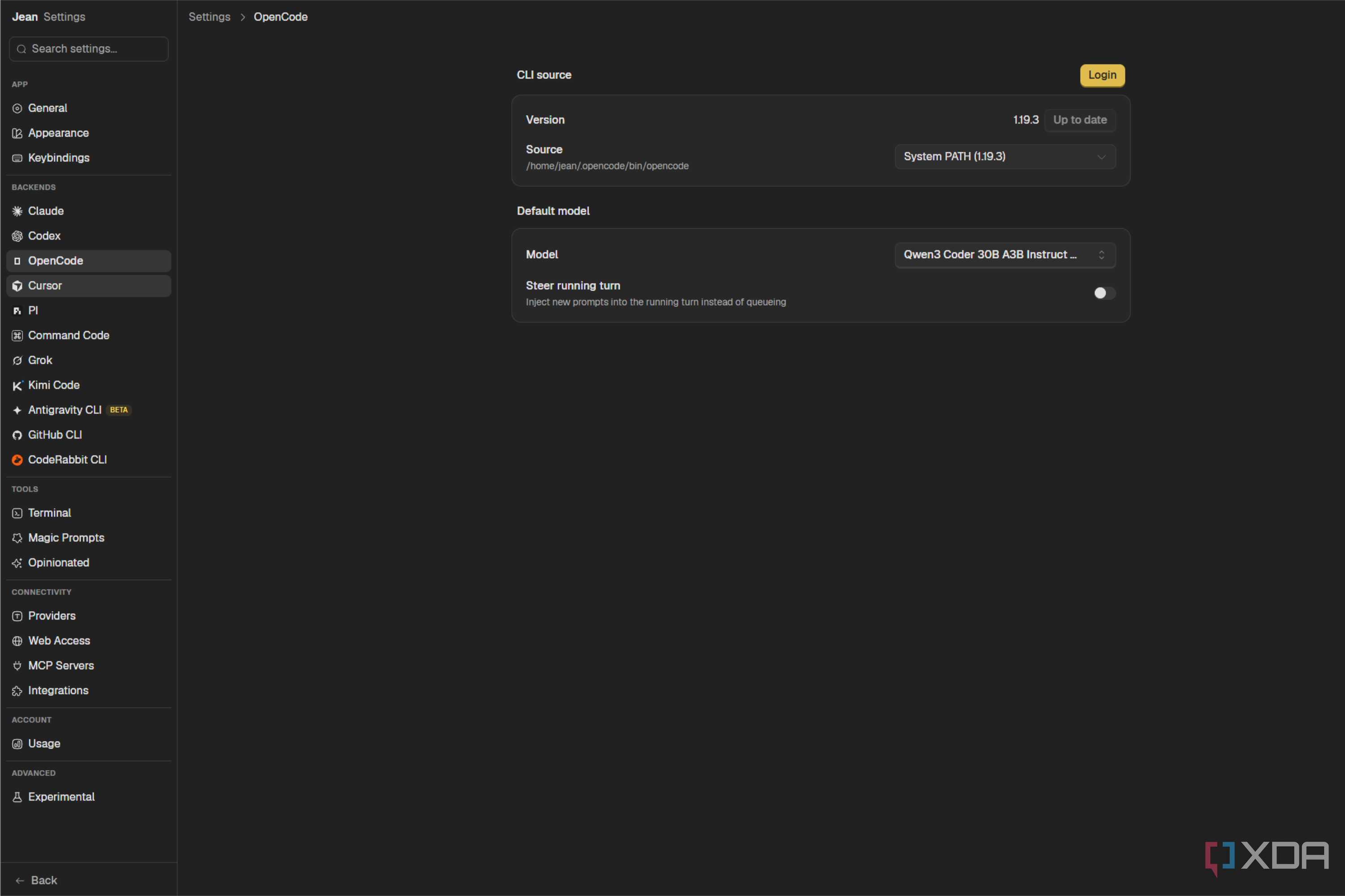This screenshot has width=1345, height=896.
Task: Click the Web Access globe icon
Action: pyautogui.click(x=17, y=641)
